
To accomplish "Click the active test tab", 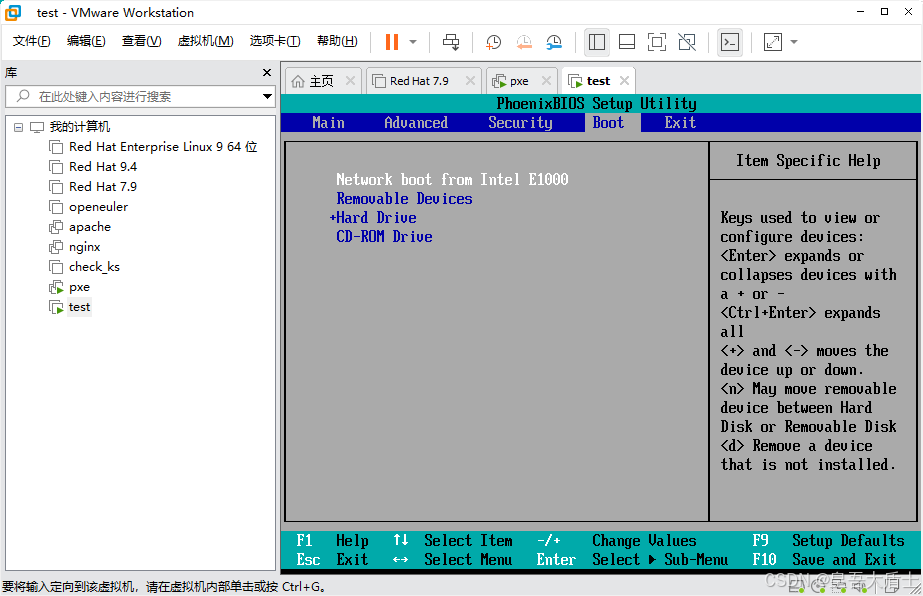I will click(x=598, y=81).
